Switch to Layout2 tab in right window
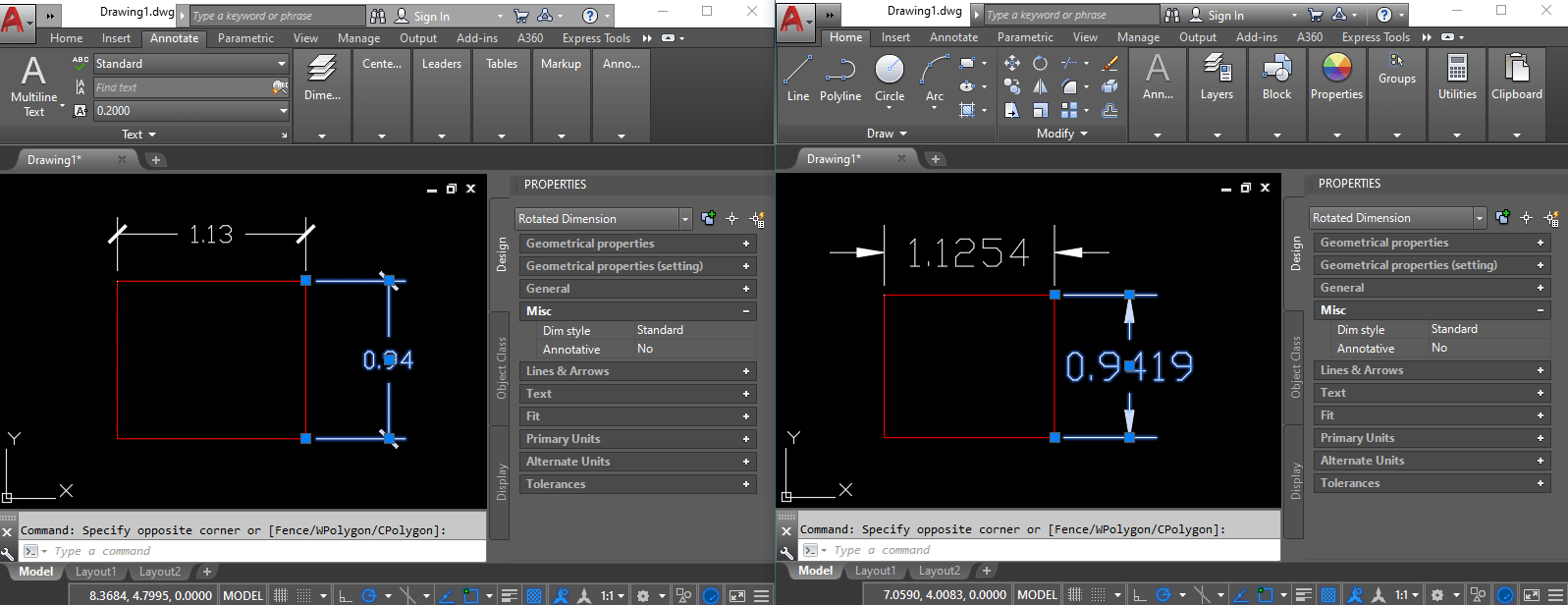1568x605 pixels. 940,571
